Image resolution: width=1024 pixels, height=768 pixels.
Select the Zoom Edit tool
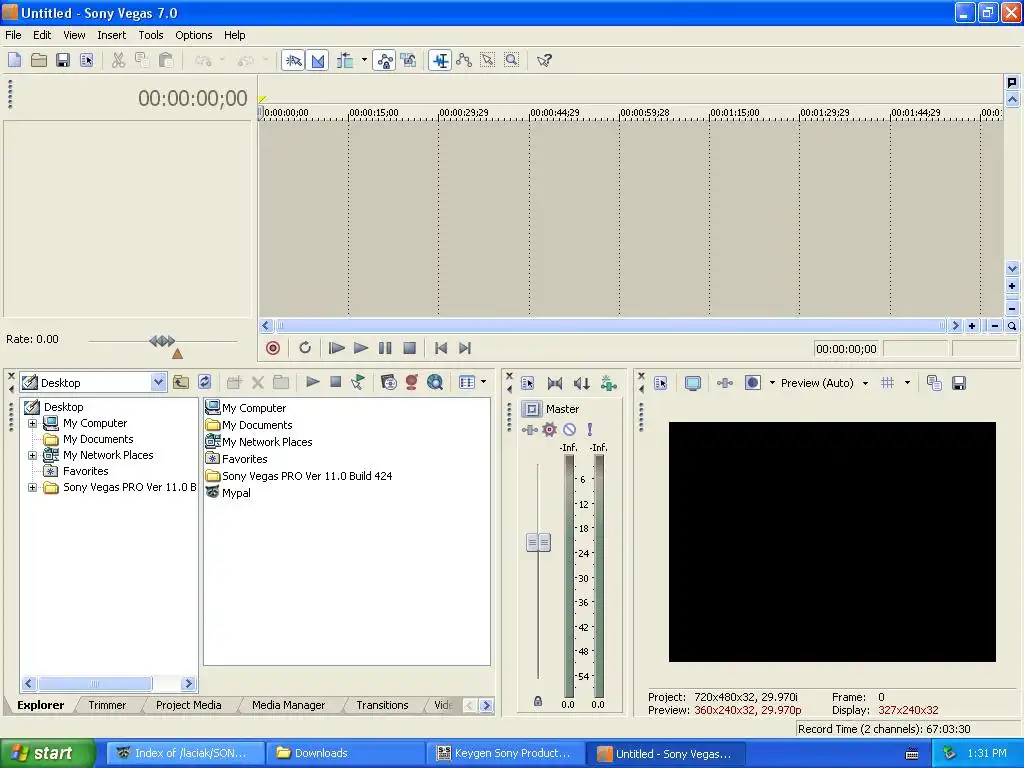[x=512, y=61]
